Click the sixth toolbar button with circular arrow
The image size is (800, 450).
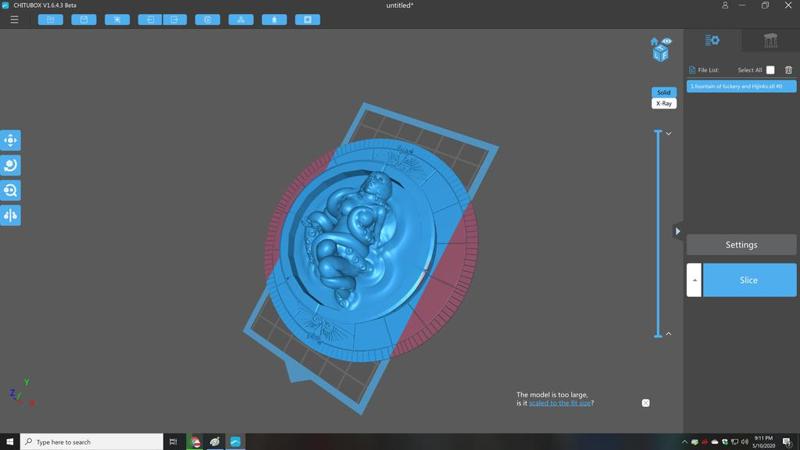coord(208,19)
